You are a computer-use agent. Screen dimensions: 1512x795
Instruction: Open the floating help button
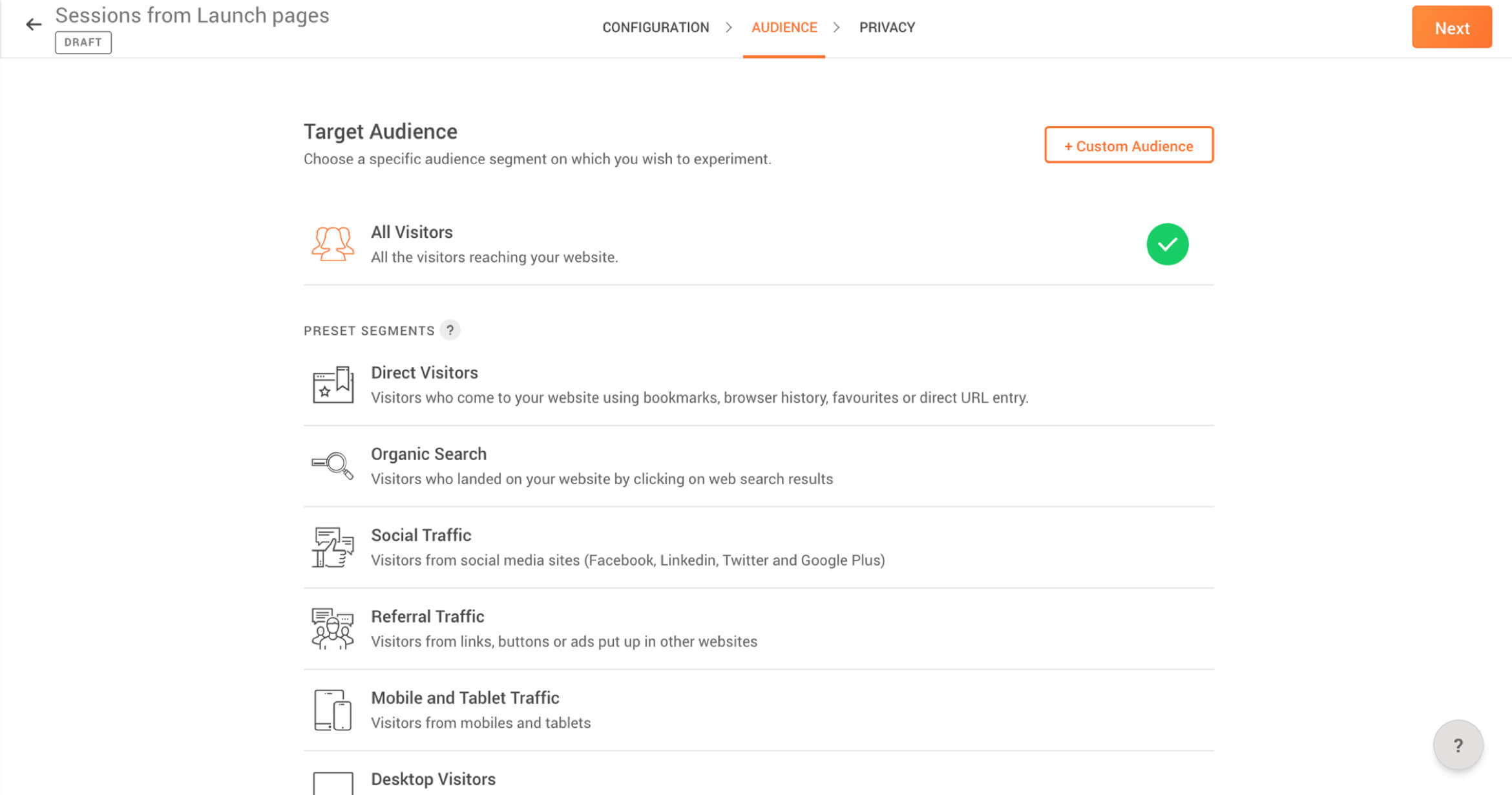pyautogui.click(x=1458, y=745)
